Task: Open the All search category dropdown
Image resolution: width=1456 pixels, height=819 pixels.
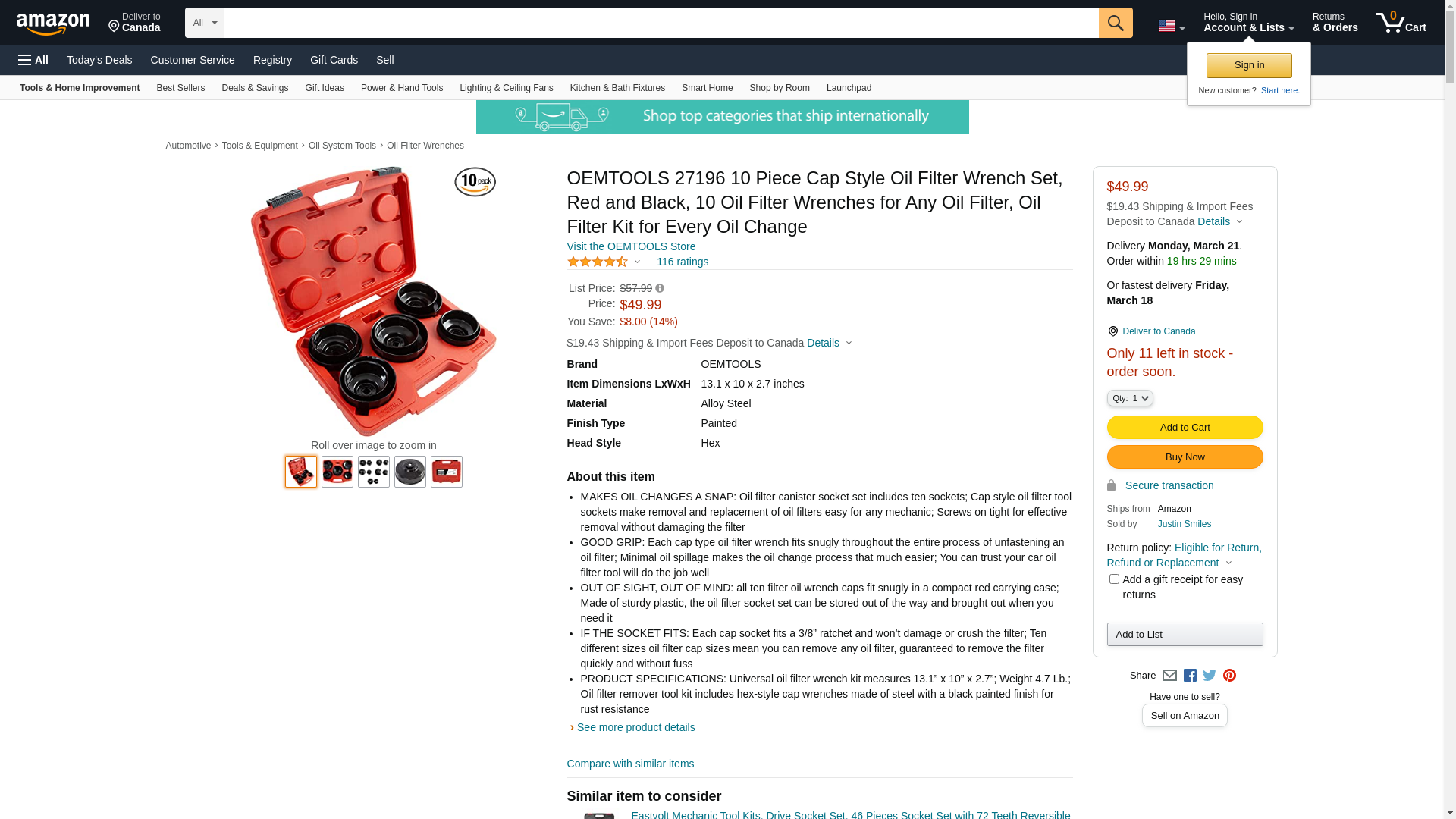Action: (x=204, y=23)
